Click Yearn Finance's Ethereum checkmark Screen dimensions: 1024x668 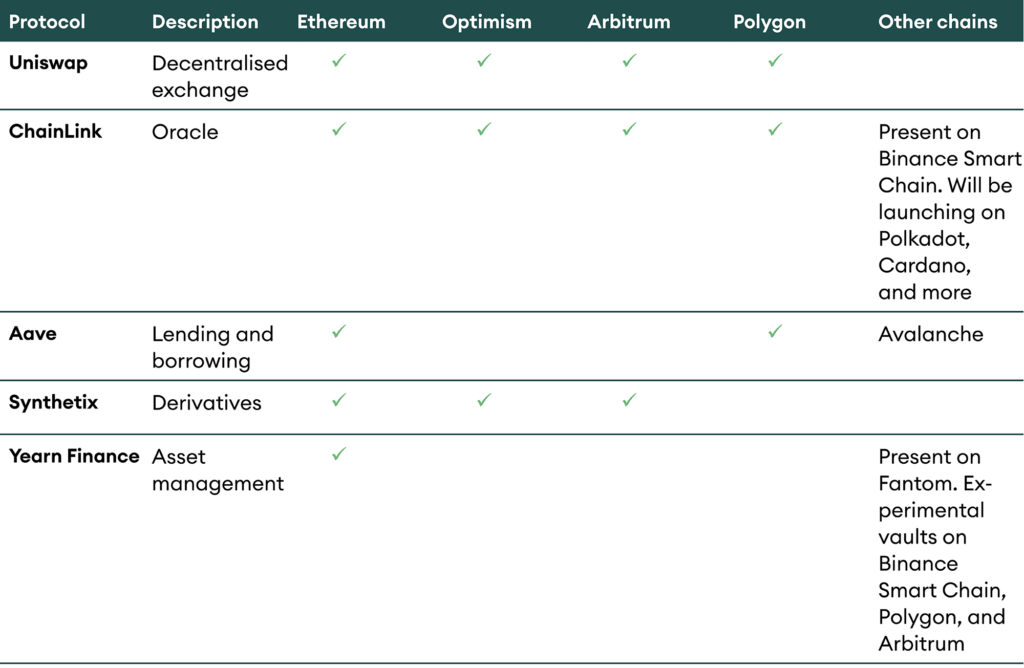[339, 454]
